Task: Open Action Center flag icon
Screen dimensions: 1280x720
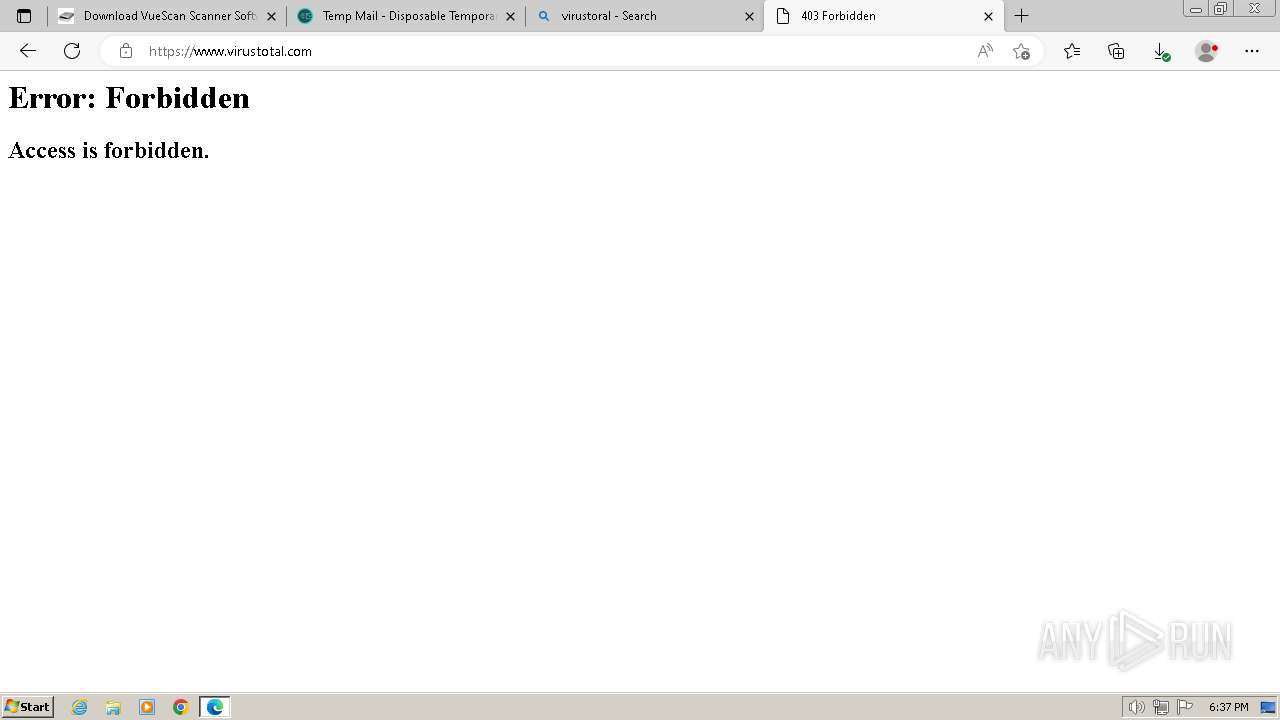Action: (x=1185, y=707)
